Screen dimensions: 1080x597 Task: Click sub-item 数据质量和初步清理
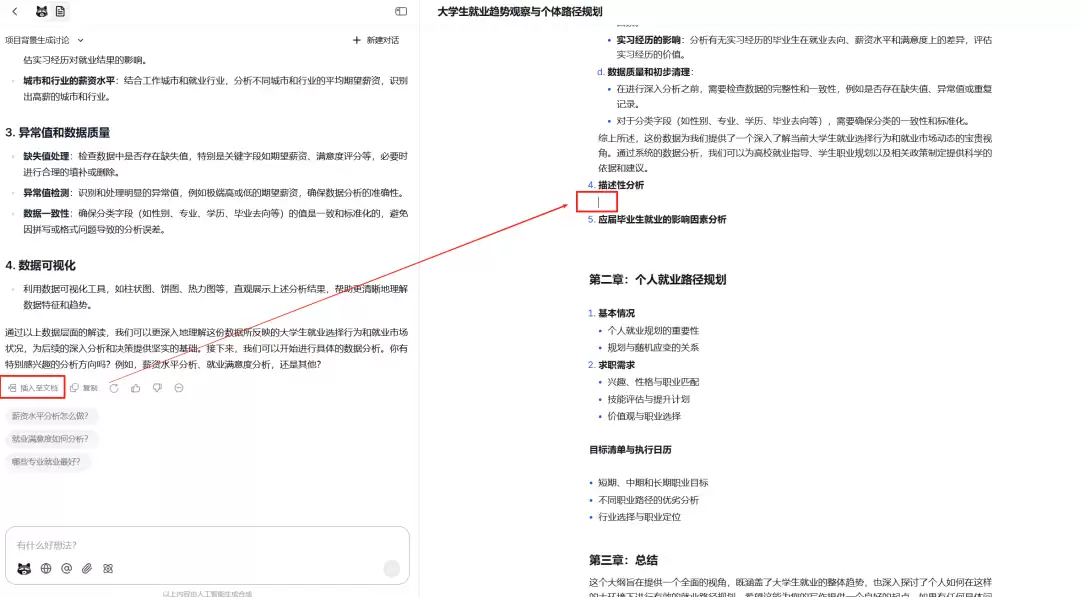[650, 72]
